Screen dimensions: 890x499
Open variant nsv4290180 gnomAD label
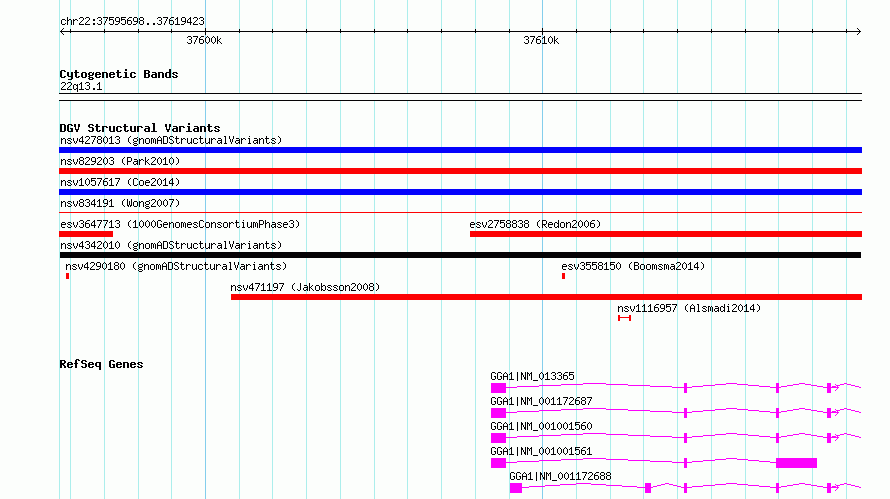click(x=176, y=266)
